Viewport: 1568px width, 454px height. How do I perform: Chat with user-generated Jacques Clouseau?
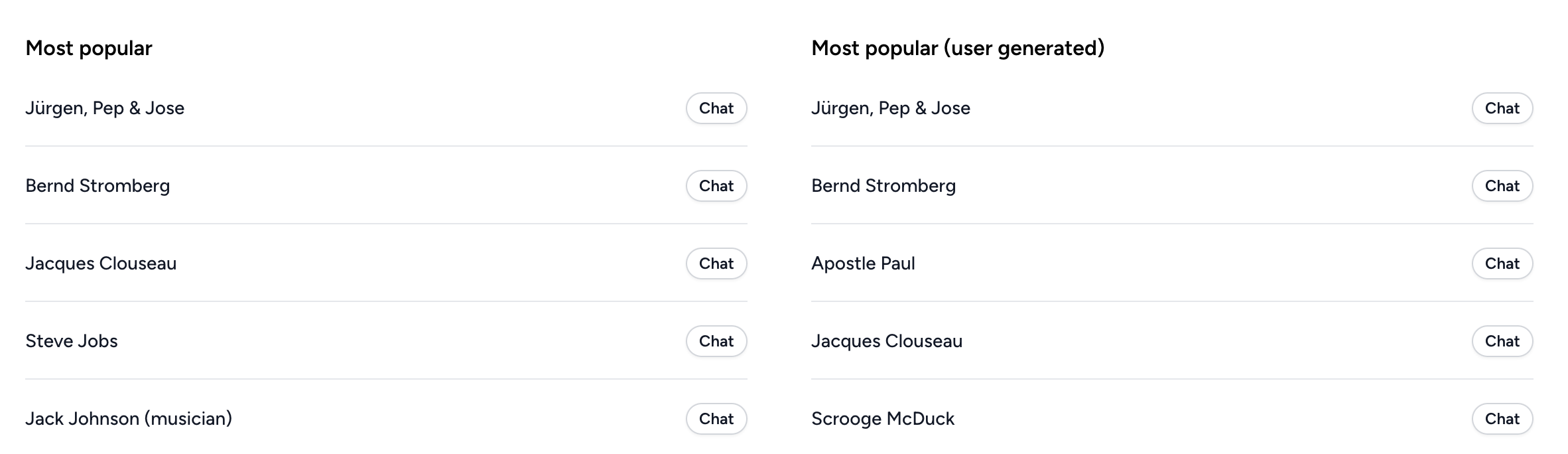tap(1502, 341)
